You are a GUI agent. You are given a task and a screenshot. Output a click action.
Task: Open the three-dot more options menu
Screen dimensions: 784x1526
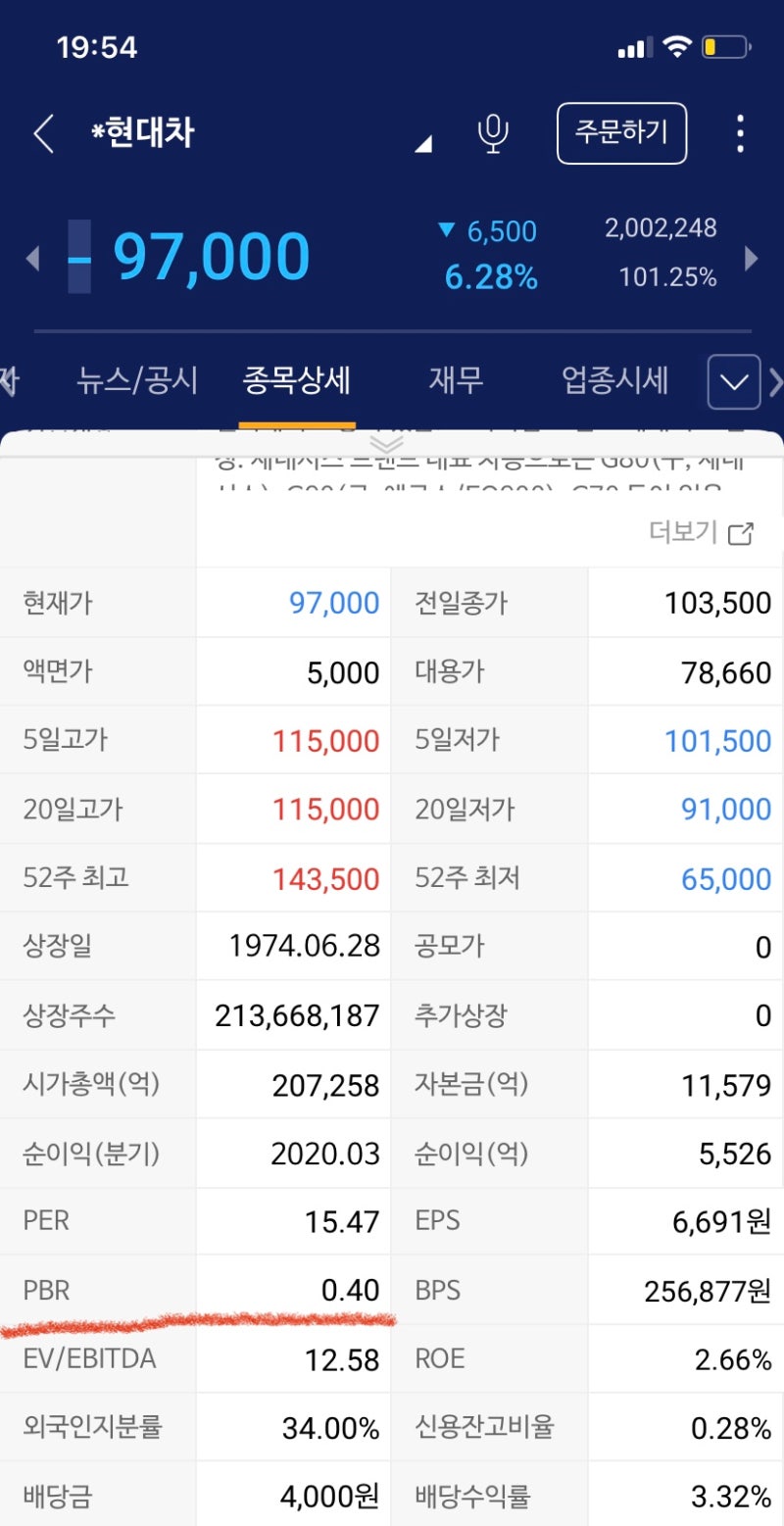tap(740, 133)
